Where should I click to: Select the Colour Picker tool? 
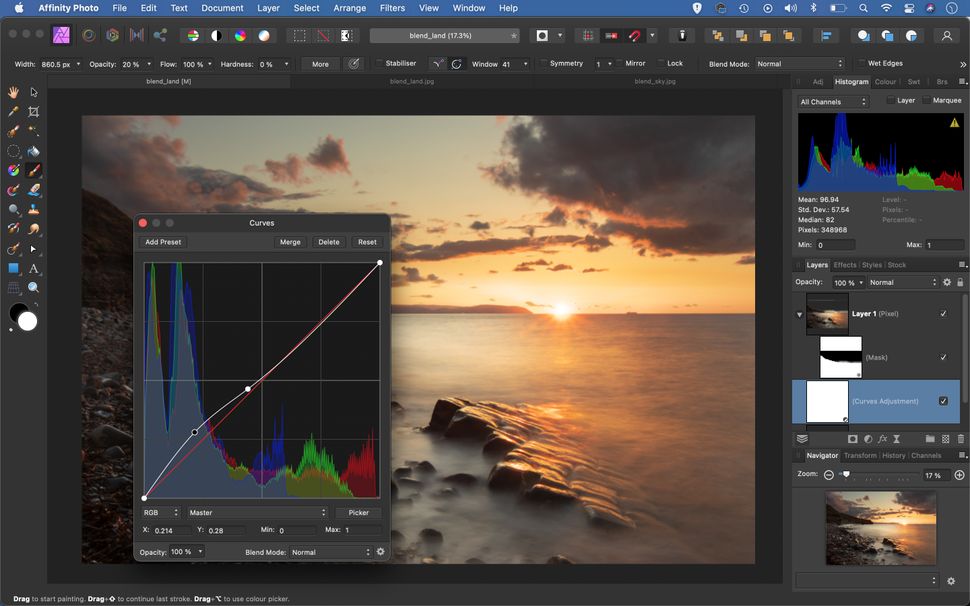tap(13, 111)
